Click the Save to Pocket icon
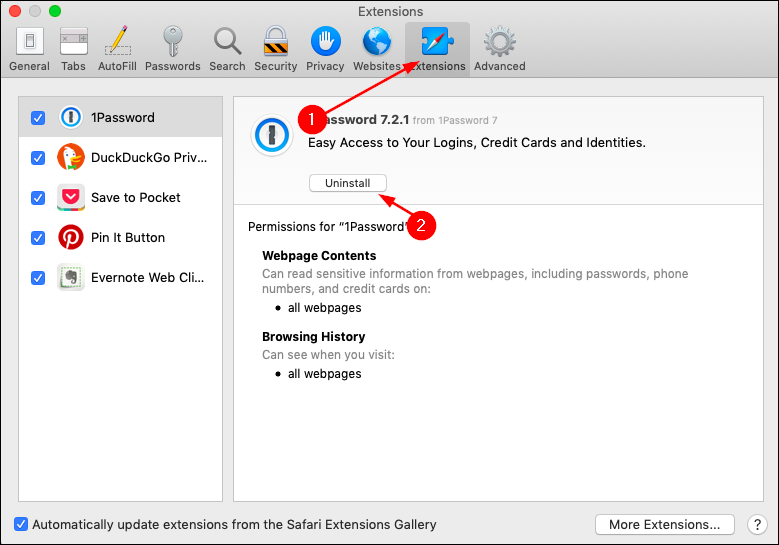Screen dimensions: 779x545 tap(71, 198)
